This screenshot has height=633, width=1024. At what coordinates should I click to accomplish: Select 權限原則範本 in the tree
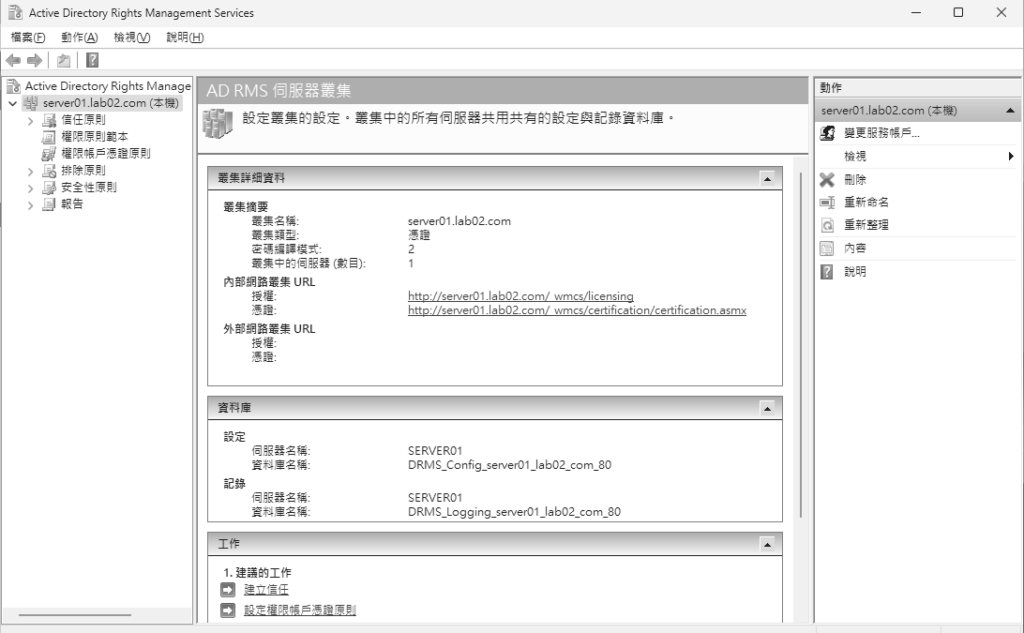pos(95,137)
